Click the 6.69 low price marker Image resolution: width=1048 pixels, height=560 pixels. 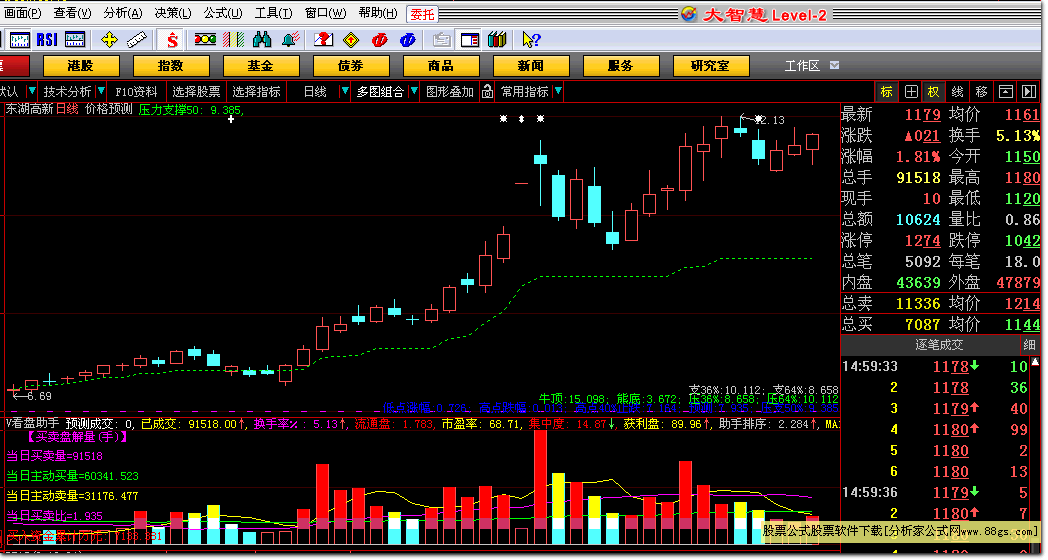[39, 396]
